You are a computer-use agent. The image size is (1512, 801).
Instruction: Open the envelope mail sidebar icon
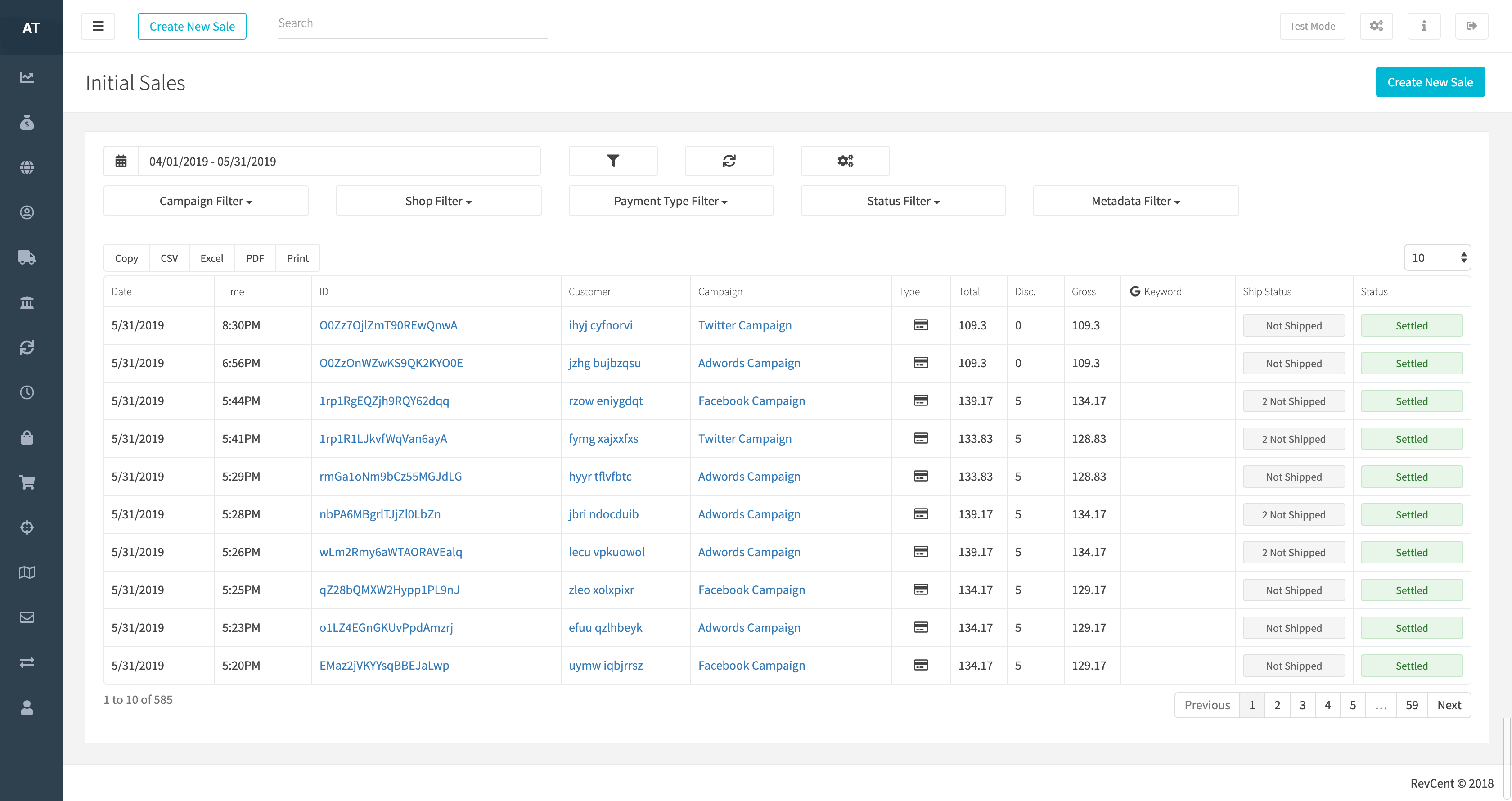[27, 617]
